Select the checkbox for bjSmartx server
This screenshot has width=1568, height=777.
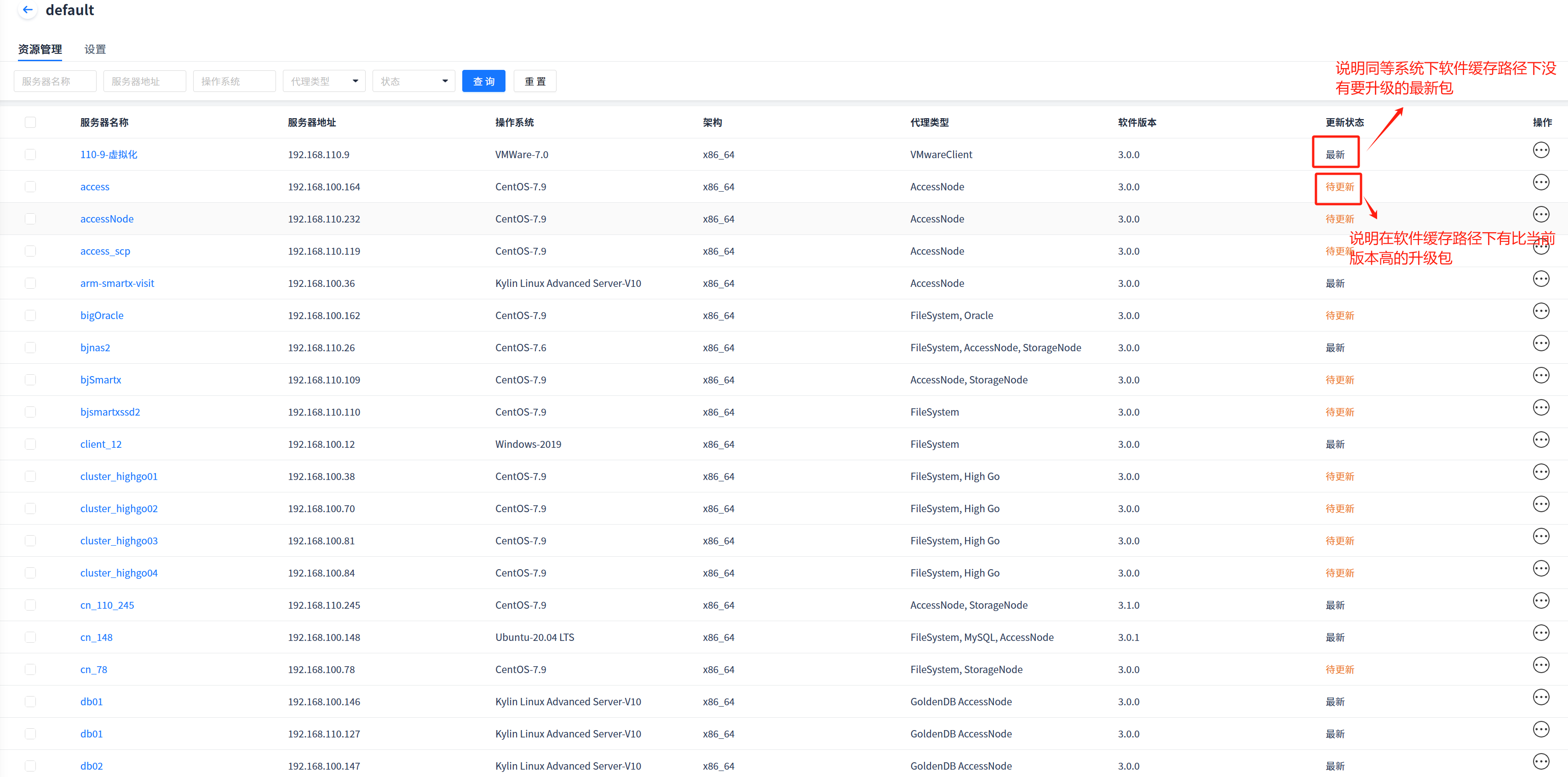[x=30, y=380]
